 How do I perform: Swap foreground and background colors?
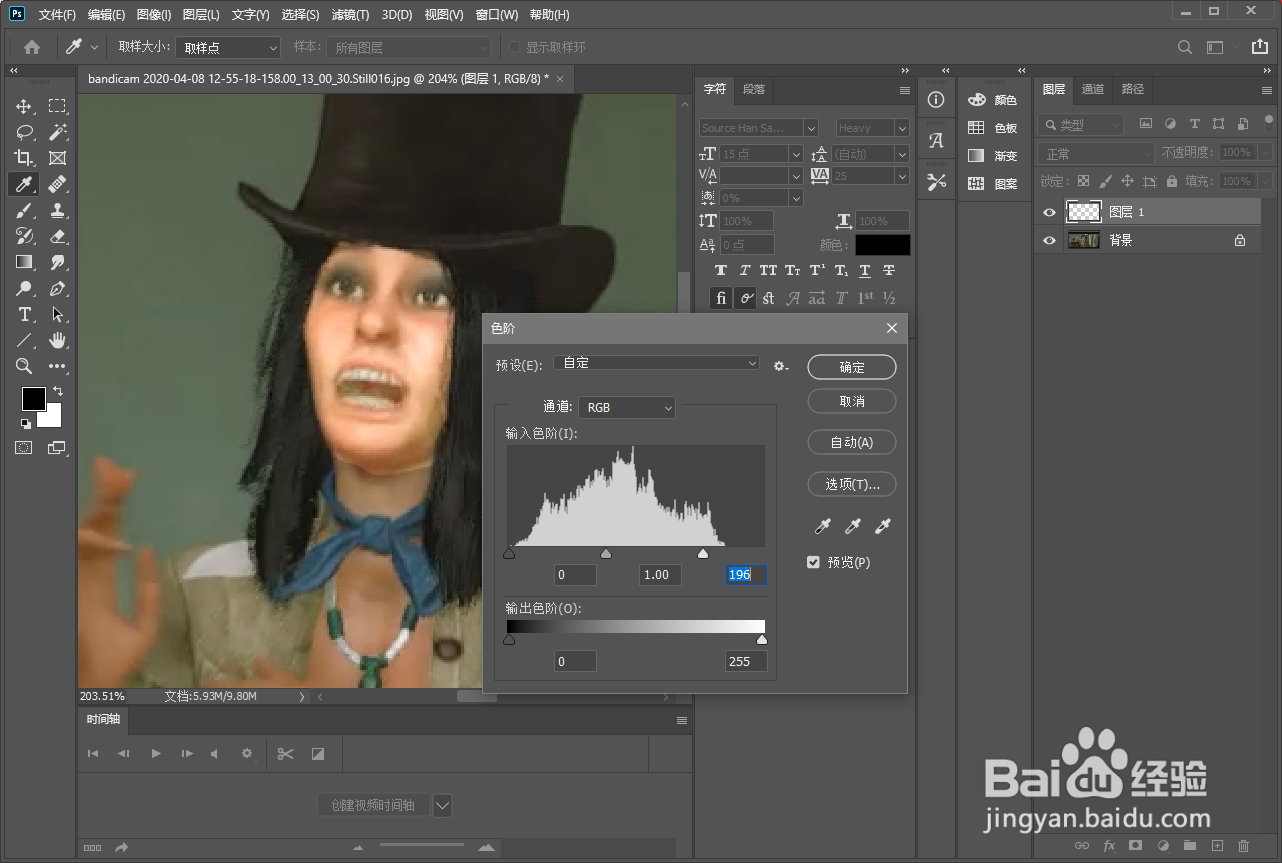(58, 391)
